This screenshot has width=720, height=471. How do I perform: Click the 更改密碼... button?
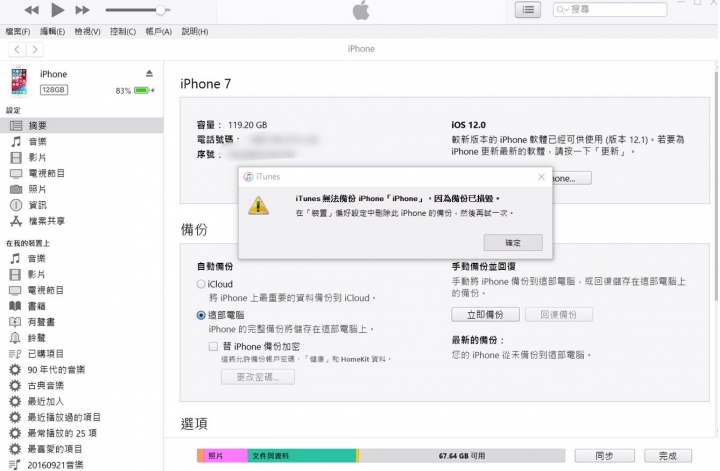258,377
